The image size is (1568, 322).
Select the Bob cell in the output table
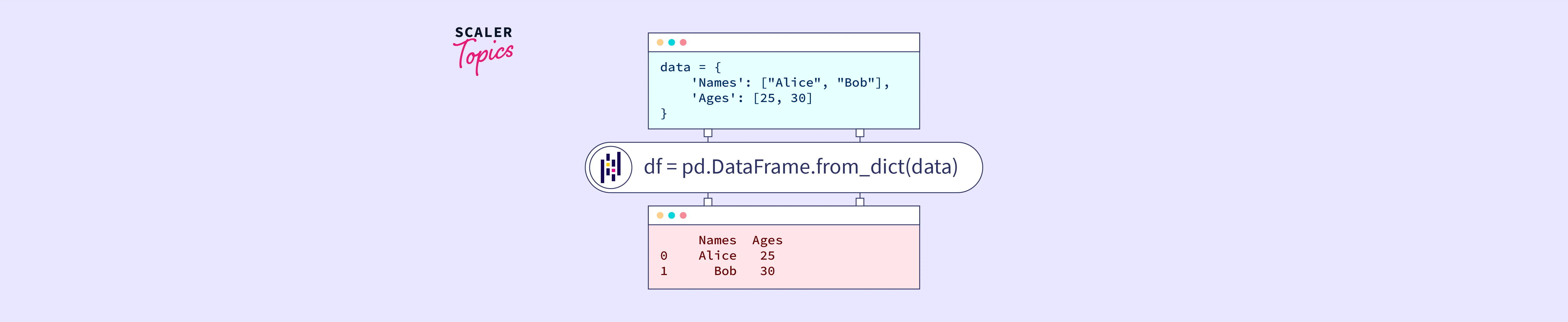[725, 271]
